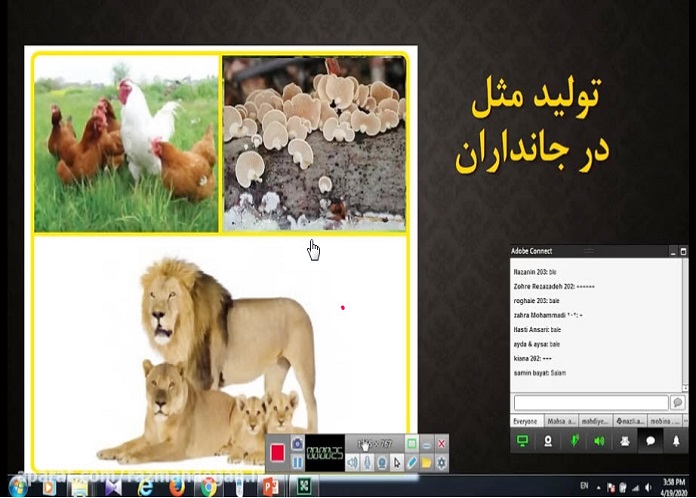Screen dimensions: 696x498
Task: Select the pencil draw tool in recorder
Action: tap(411, 463)
